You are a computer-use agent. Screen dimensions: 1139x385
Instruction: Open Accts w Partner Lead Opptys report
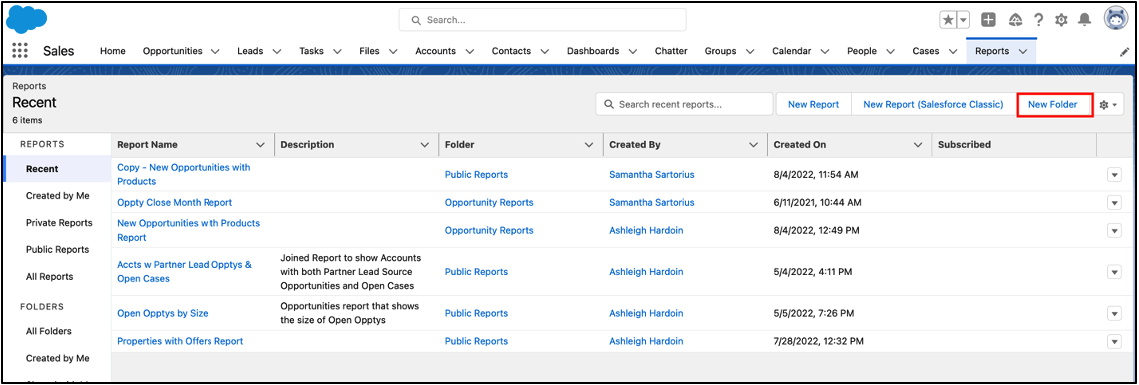[185, 272]
